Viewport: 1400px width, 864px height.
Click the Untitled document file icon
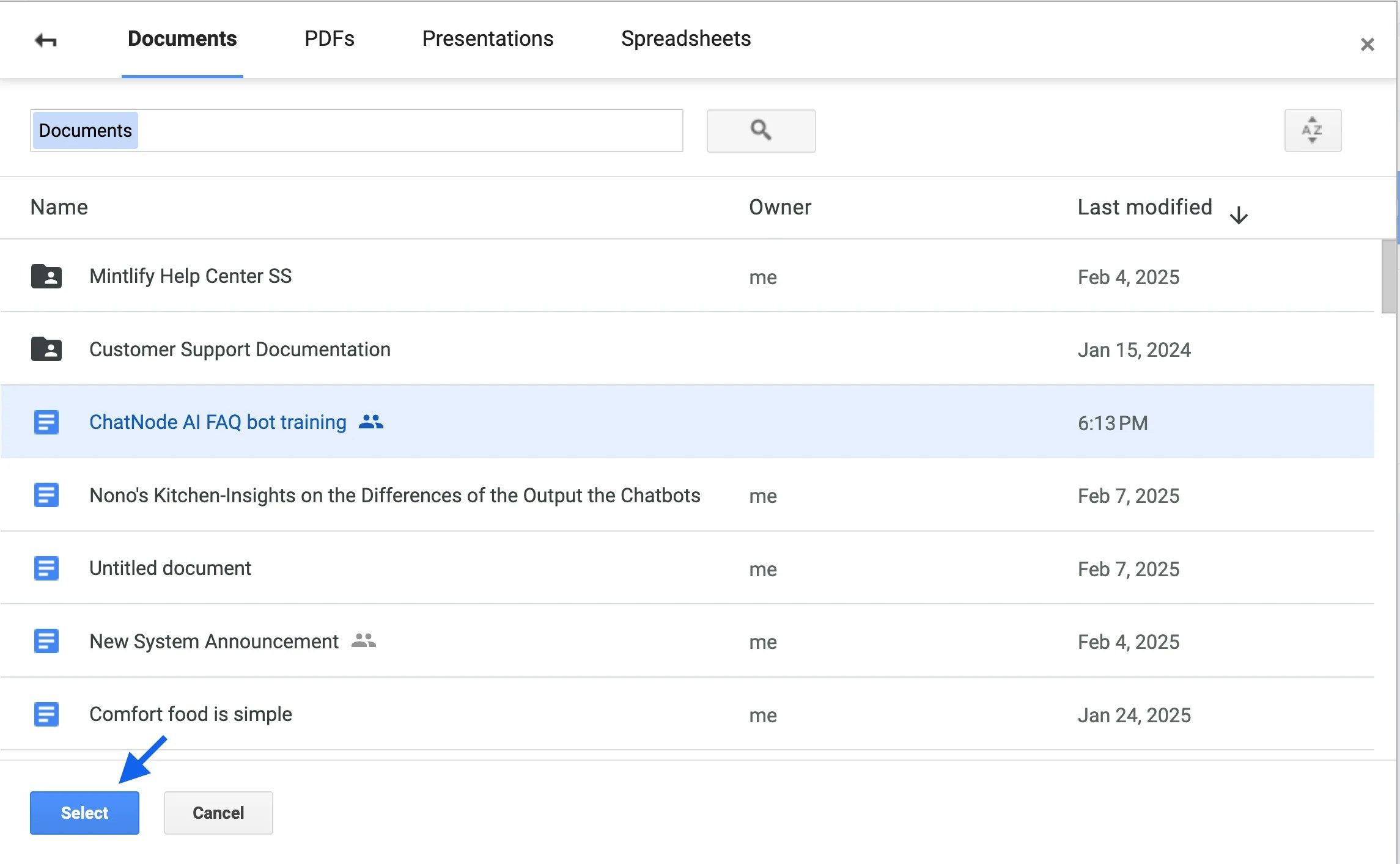[x=46, y=568]
